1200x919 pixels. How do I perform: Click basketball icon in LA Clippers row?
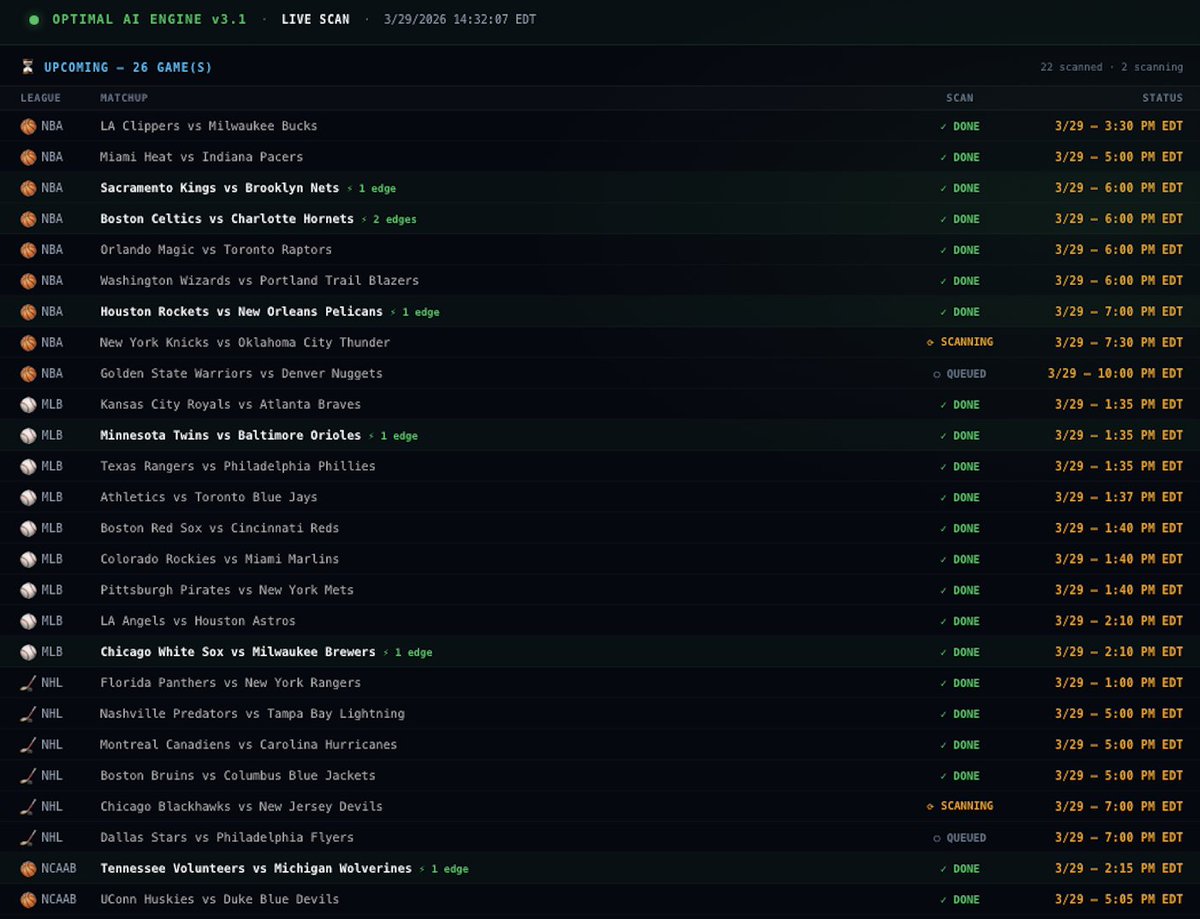(x=28, y=126)
